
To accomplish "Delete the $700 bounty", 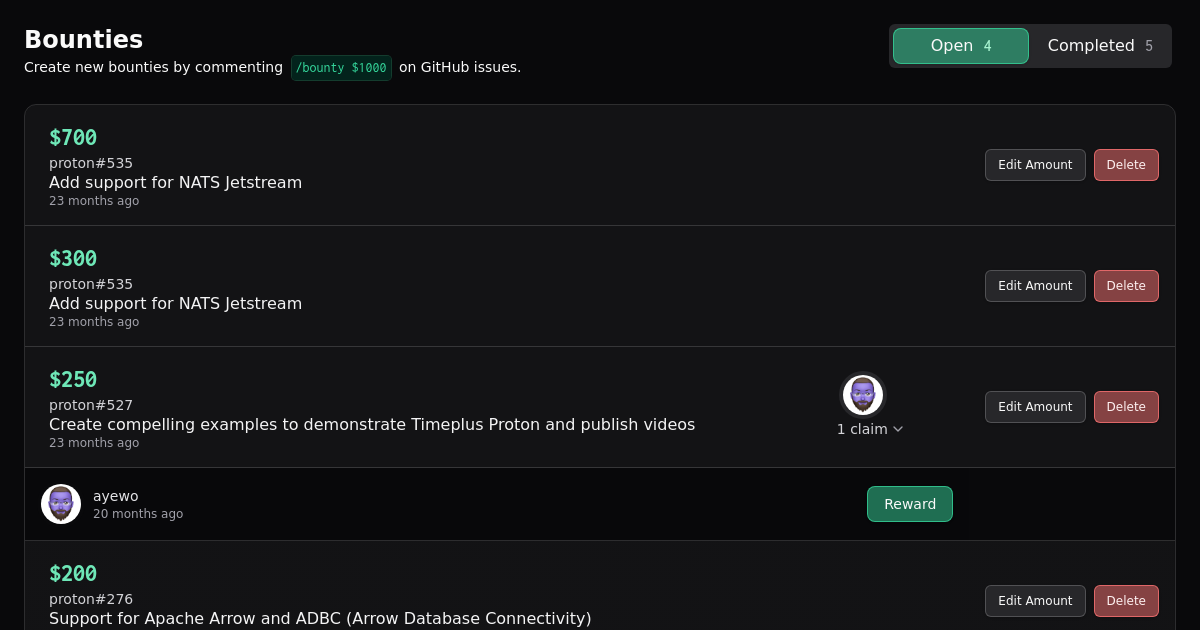I will 1125,165.
